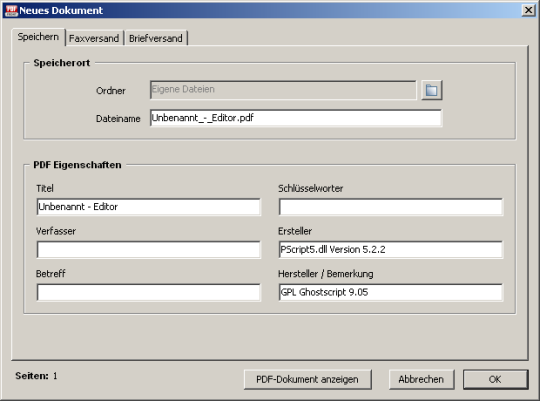Open the Faxversand tab
Image resolution: width=540 pixels, height=401 pixels.
[94, 38]
